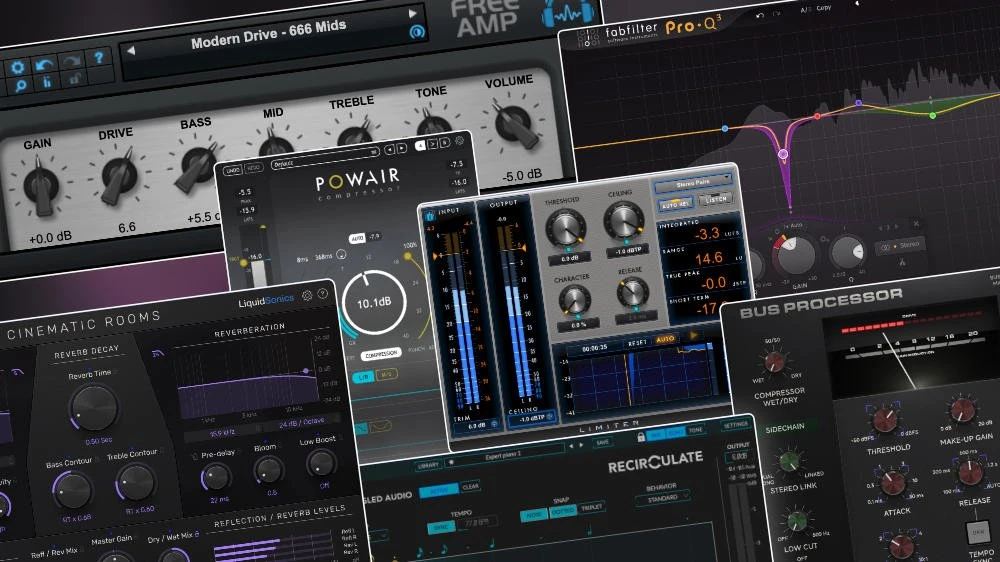Open Free Amp settings gear icon
The height and width of the screenshot is (562, 1000).
click(18, 68)
